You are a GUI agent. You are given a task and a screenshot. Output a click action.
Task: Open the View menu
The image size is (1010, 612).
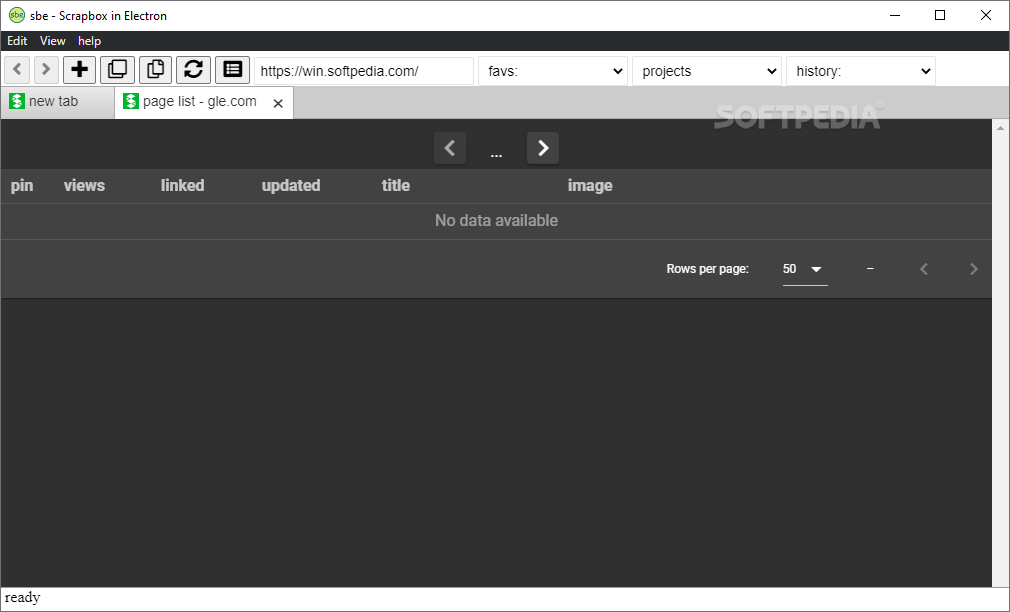pos(53,41)
